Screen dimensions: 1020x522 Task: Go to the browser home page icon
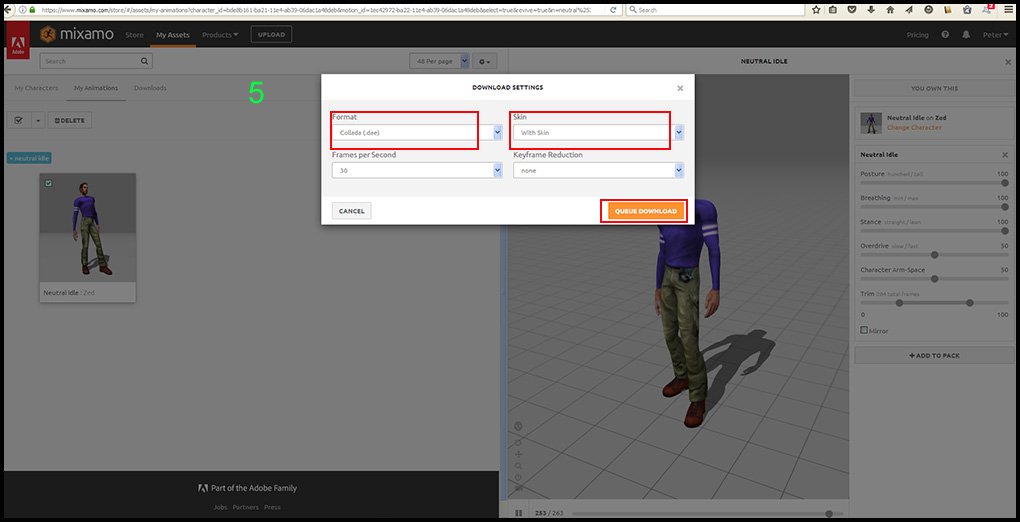click(x=890, y=10)
